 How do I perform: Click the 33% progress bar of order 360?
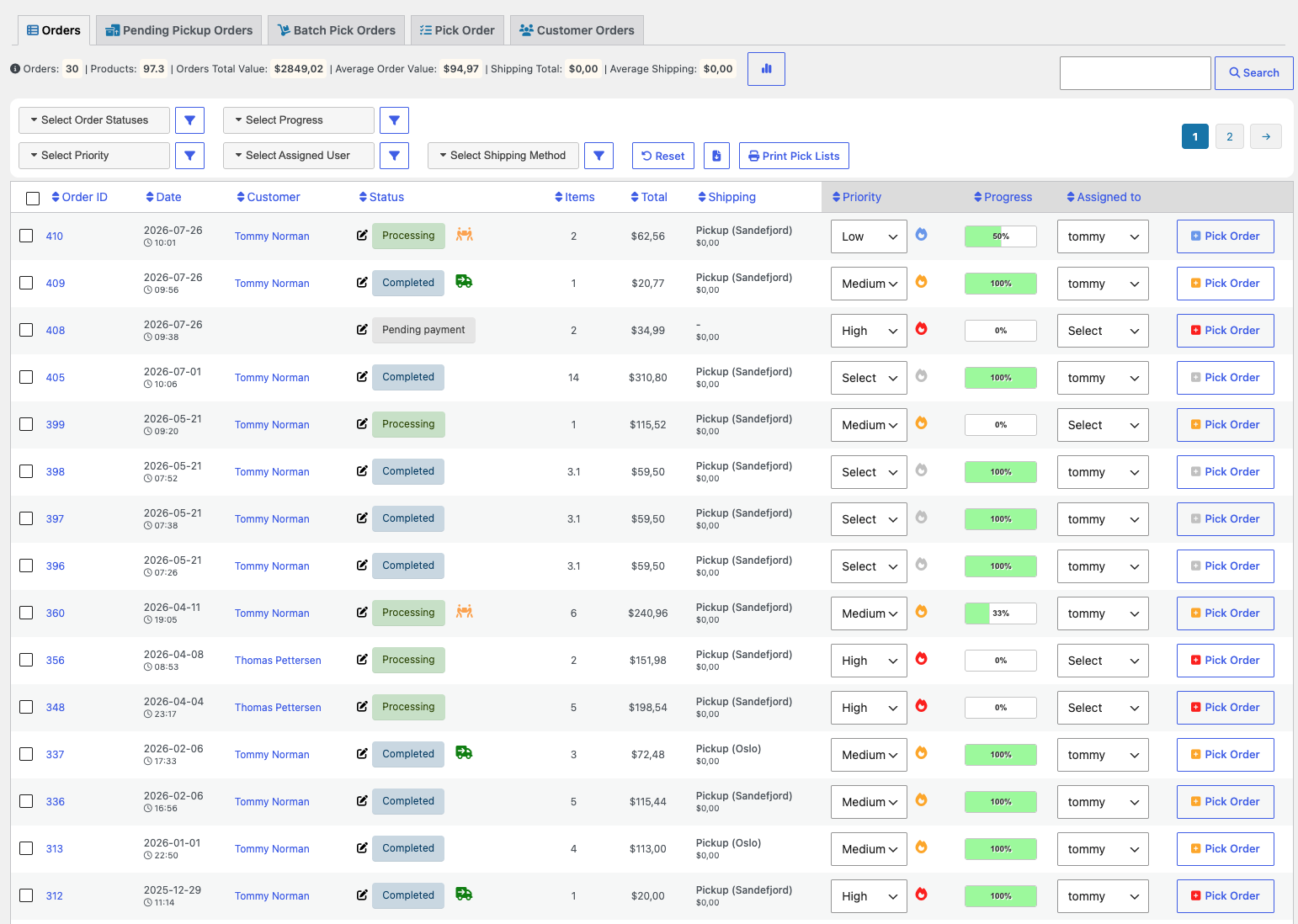1000,613
